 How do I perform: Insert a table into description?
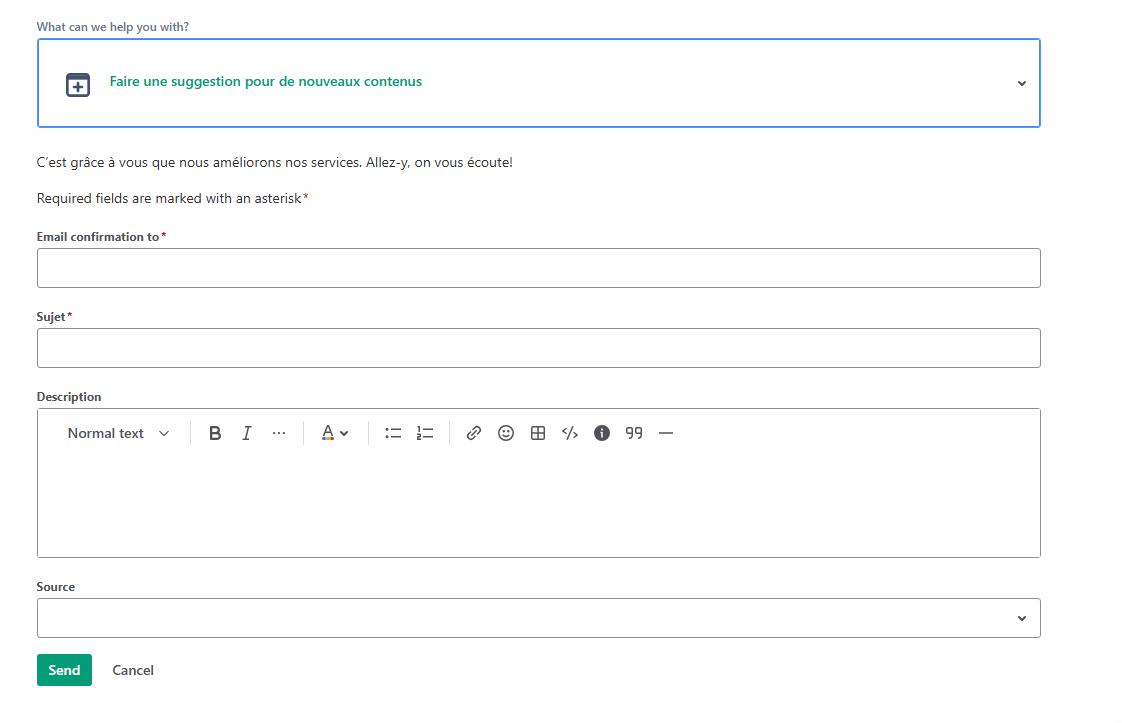coord(538,433)
